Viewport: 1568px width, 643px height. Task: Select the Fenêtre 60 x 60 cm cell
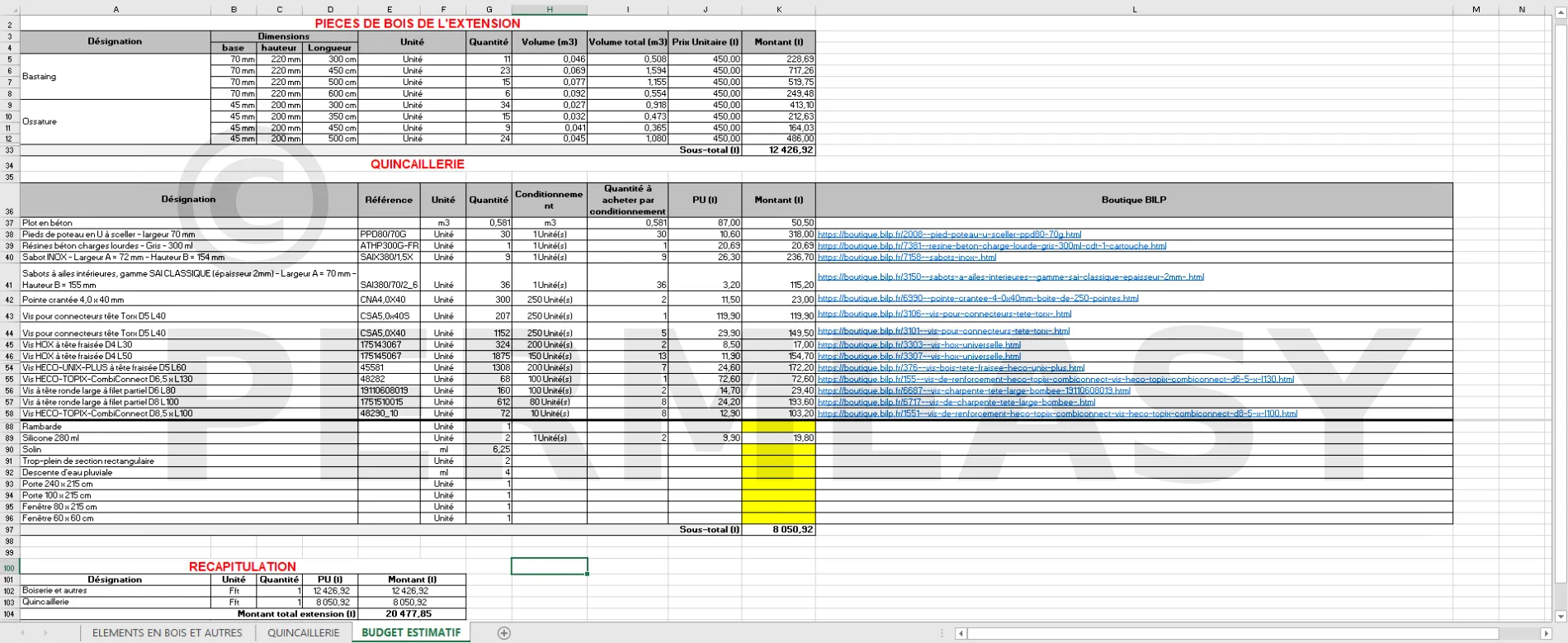(x=189, y=518)
